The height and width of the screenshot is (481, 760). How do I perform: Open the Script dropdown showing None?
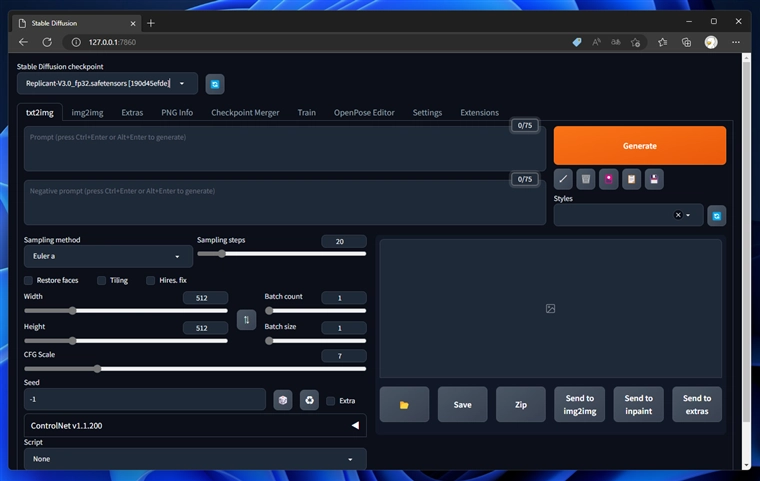click(195, 459)
